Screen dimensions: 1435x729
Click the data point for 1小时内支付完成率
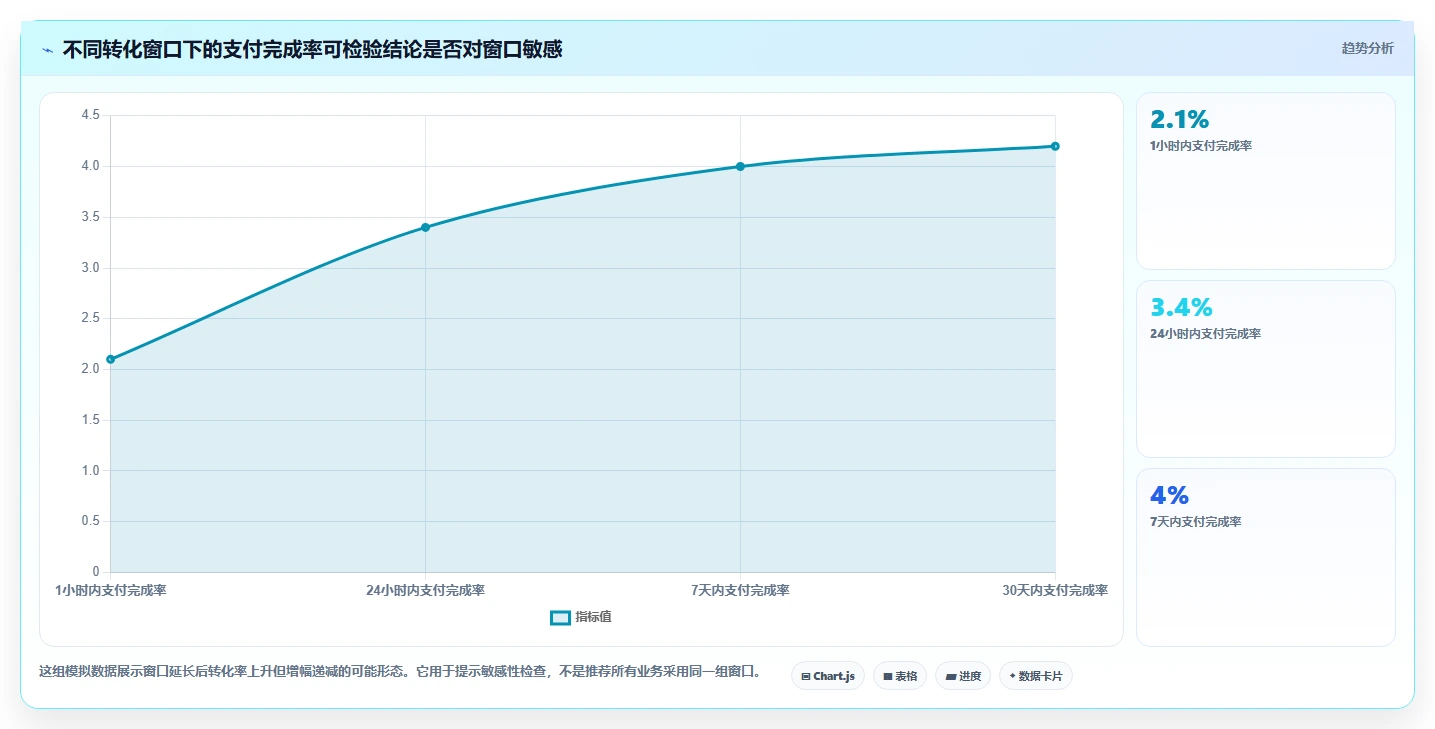110,359
